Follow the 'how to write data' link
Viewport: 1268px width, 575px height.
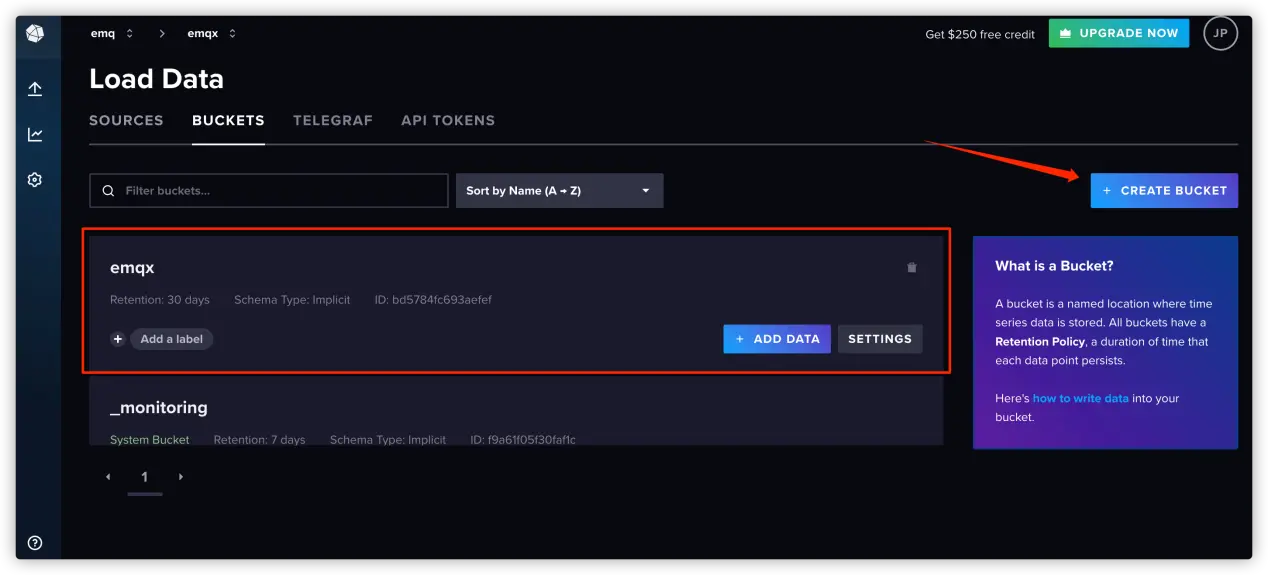point(1080,398)
